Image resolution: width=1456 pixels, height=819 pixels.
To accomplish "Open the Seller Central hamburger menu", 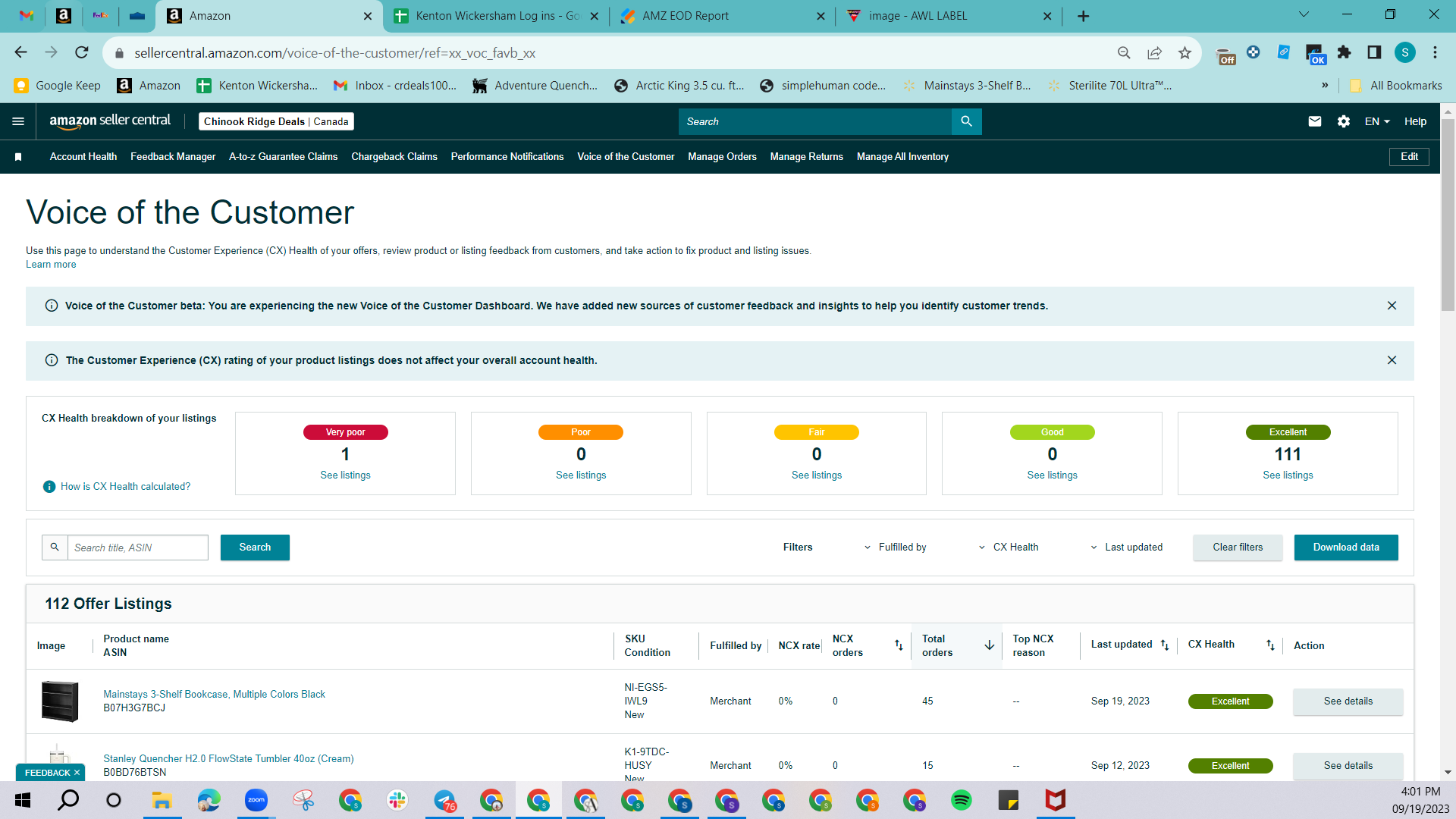I will coord(18,121).
